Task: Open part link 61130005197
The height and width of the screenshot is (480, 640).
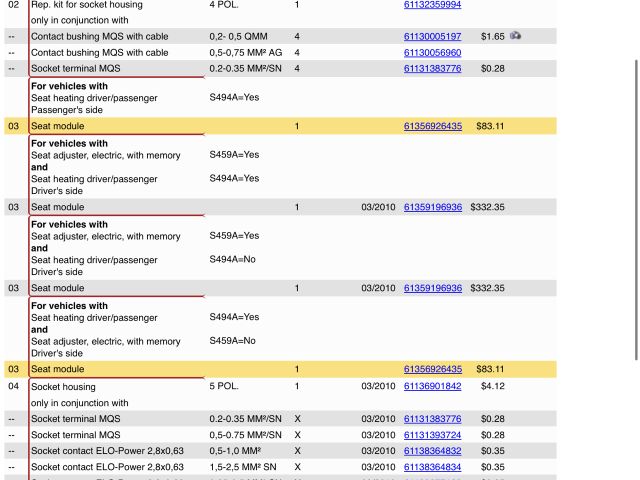Action: pyautogui.click(x=432, y=37)
